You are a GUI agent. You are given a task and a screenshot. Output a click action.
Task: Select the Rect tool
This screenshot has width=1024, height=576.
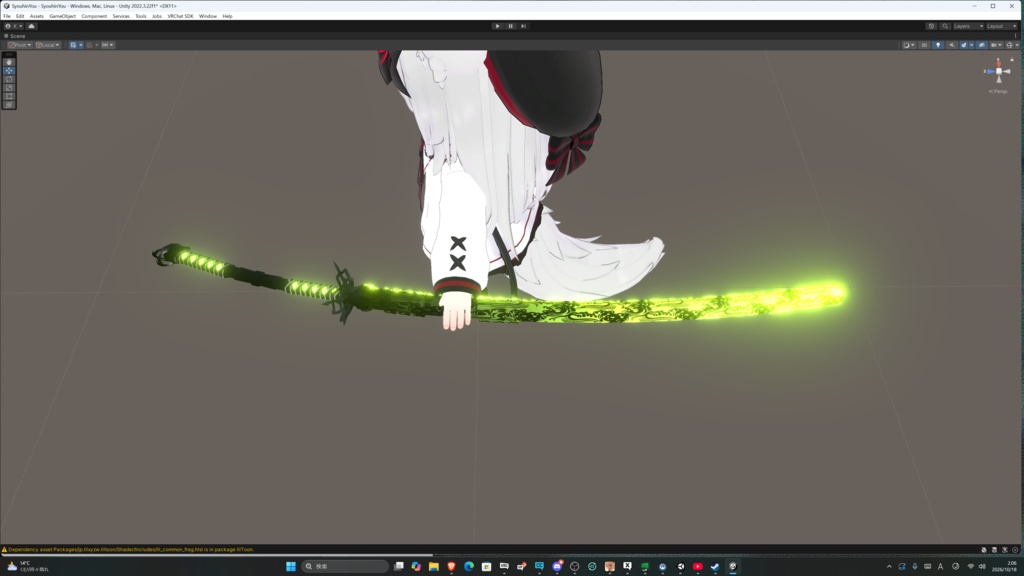coord(9,96)
